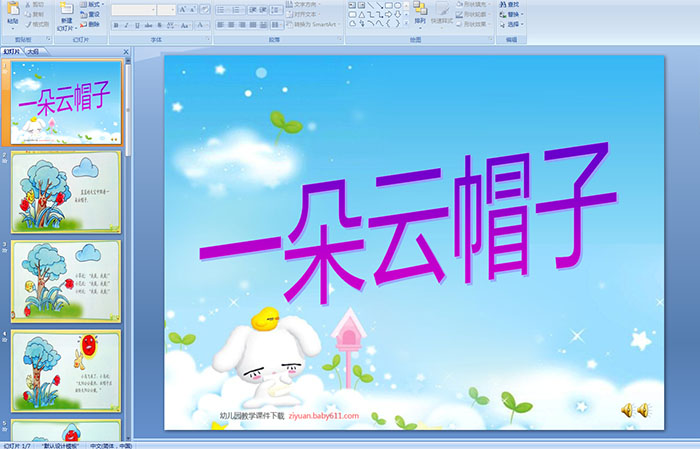Open the font size combo box

166,10
